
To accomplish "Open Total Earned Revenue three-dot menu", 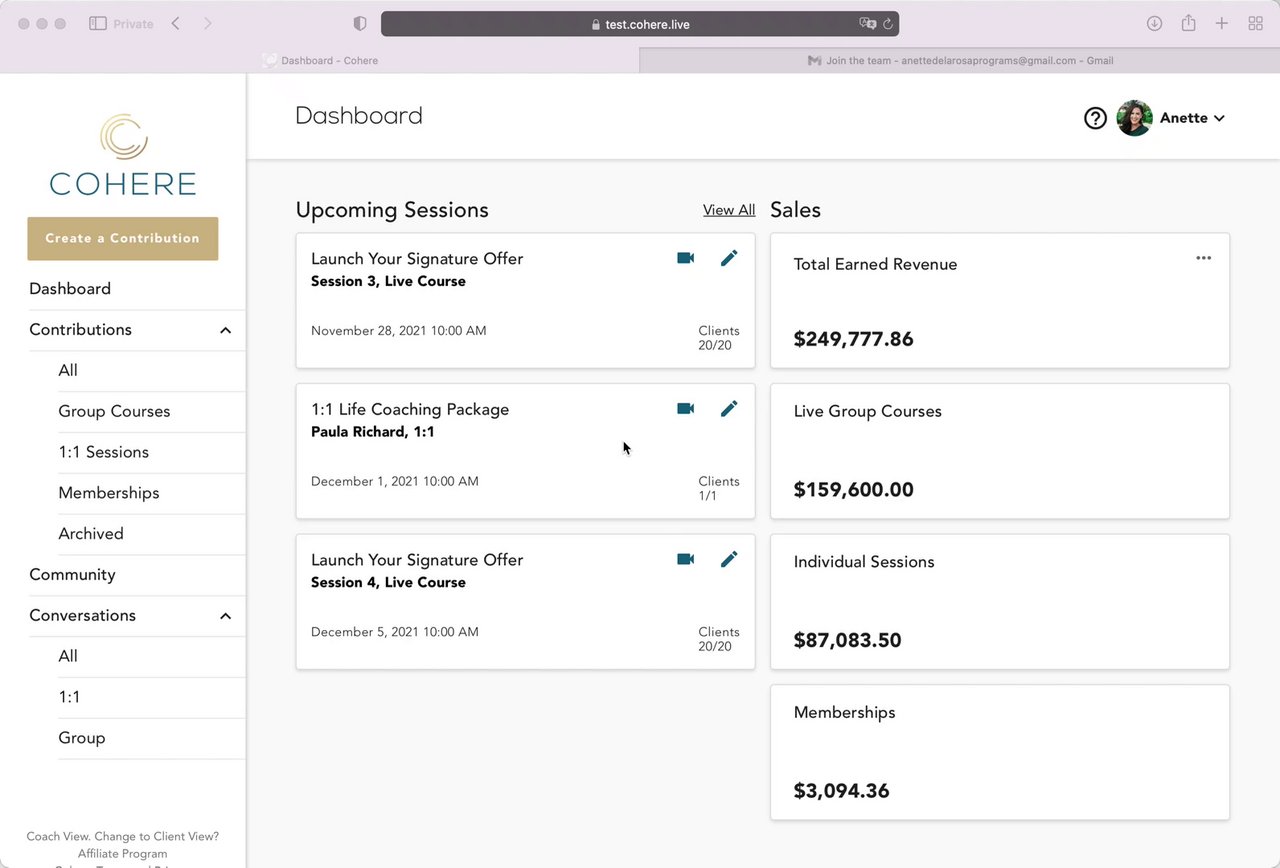I will (x=1203, y=258).
